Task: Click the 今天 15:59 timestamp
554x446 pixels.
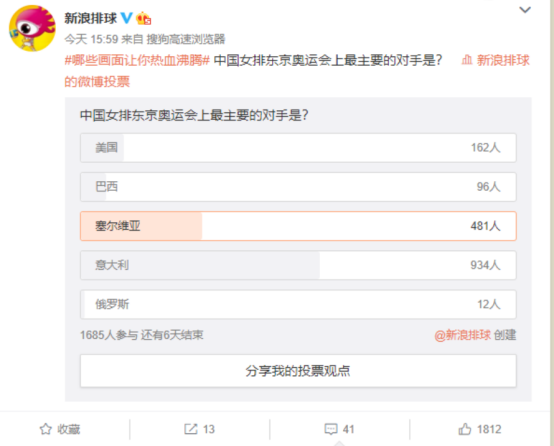Action: pos(91,39)
